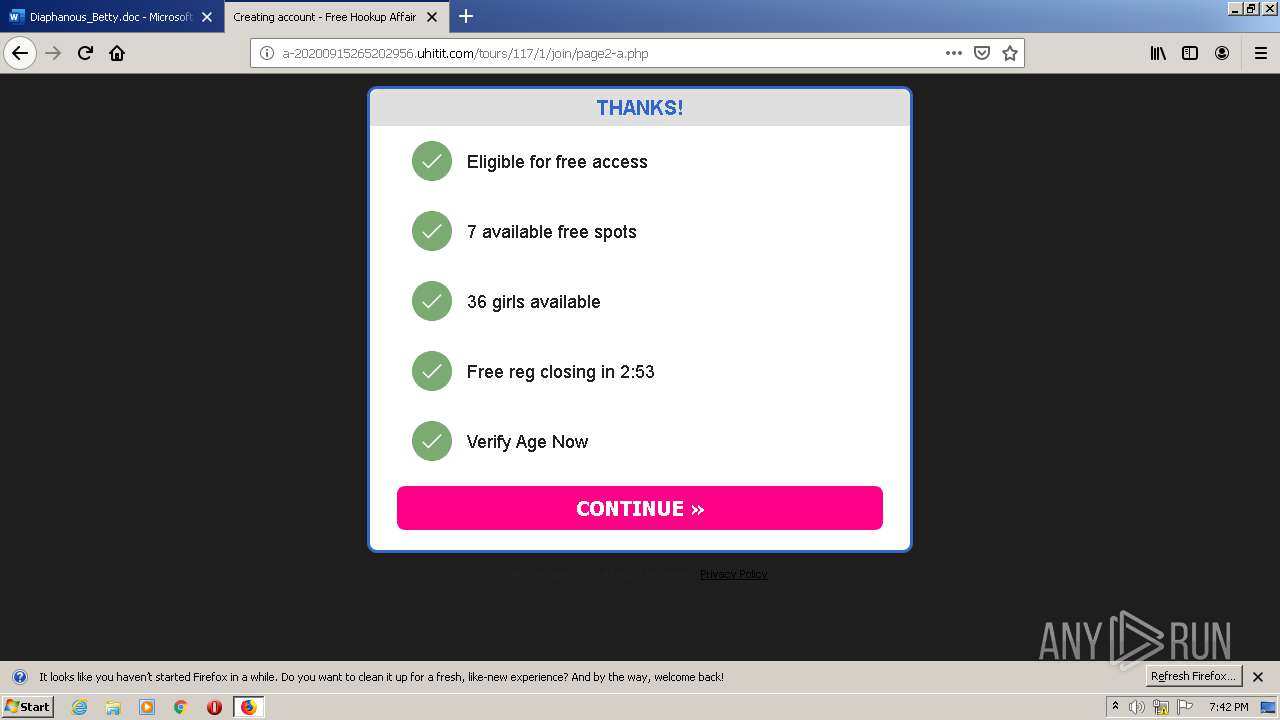The image size is (1280, 720).
Task: Reload the current page
Action: coord(85,53)
